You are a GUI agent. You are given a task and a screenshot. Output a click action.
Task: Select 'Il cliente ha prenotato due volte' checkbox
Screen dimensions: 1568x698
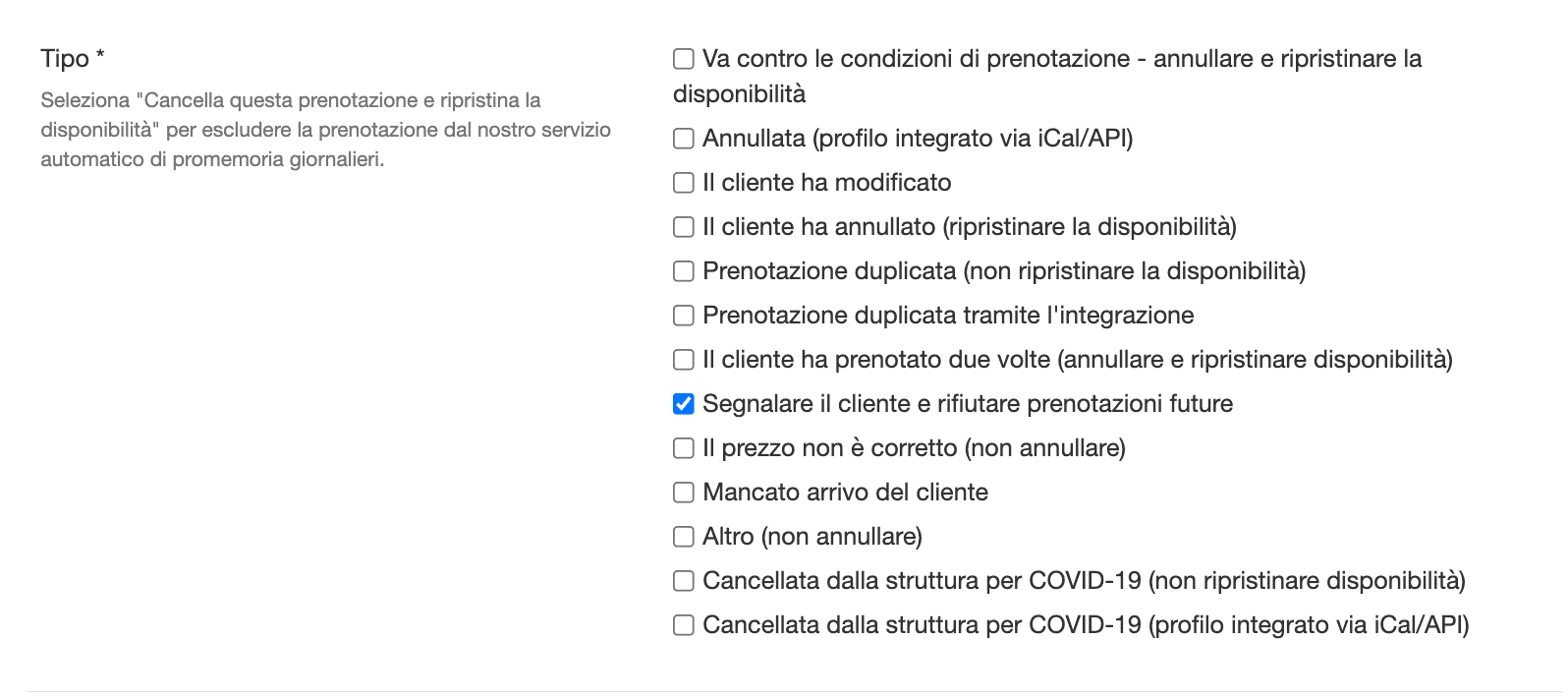(684, 360)
